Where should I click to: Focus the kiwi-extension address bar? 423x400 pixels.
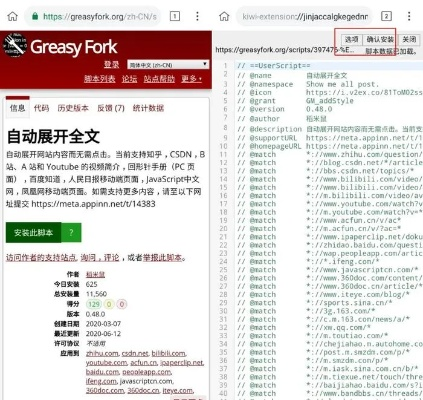[304, 16]
